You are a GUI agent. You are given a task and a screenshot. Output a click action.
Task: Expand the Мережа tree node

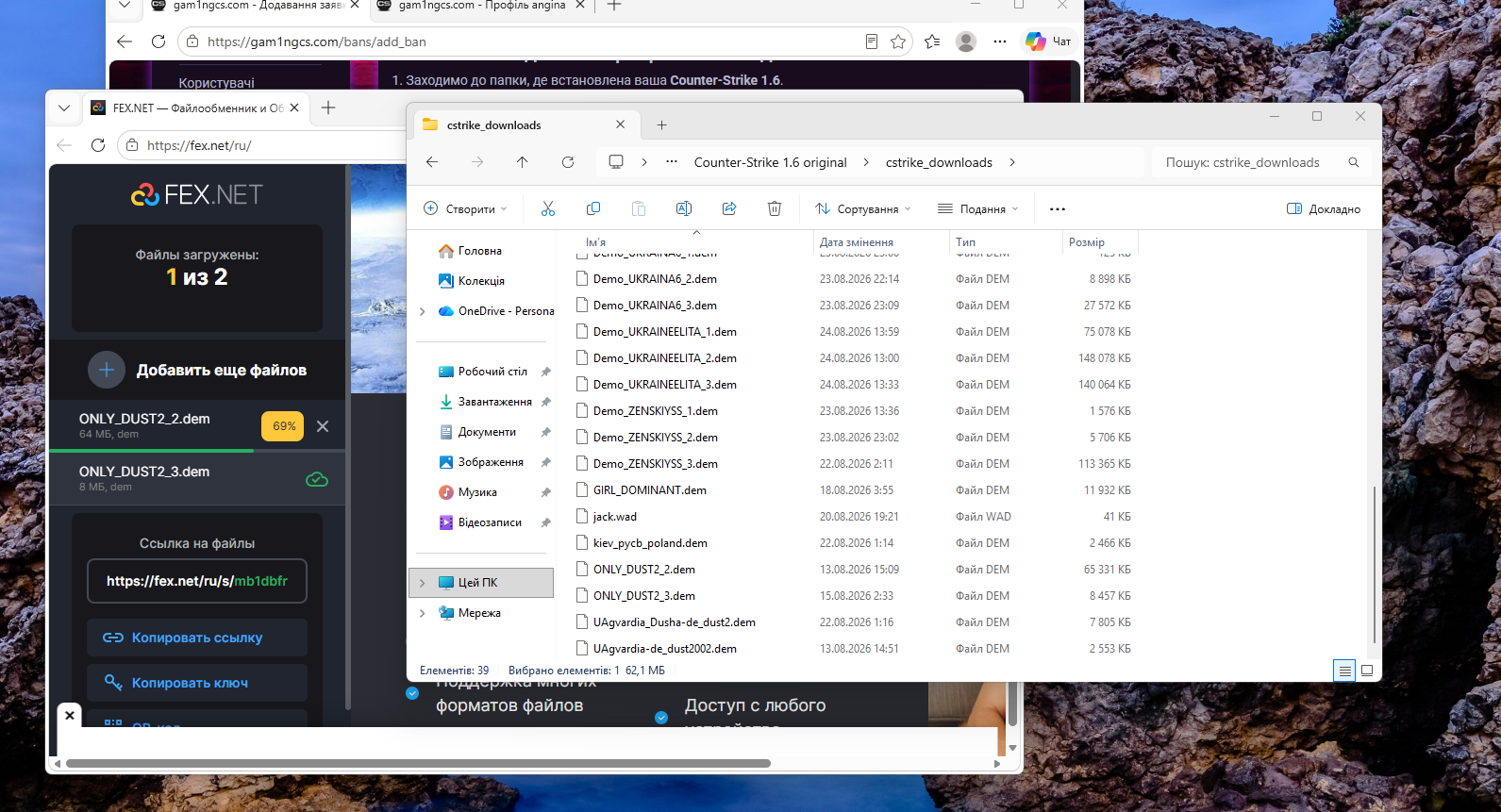pyautogui.click(x=422, y=613)
